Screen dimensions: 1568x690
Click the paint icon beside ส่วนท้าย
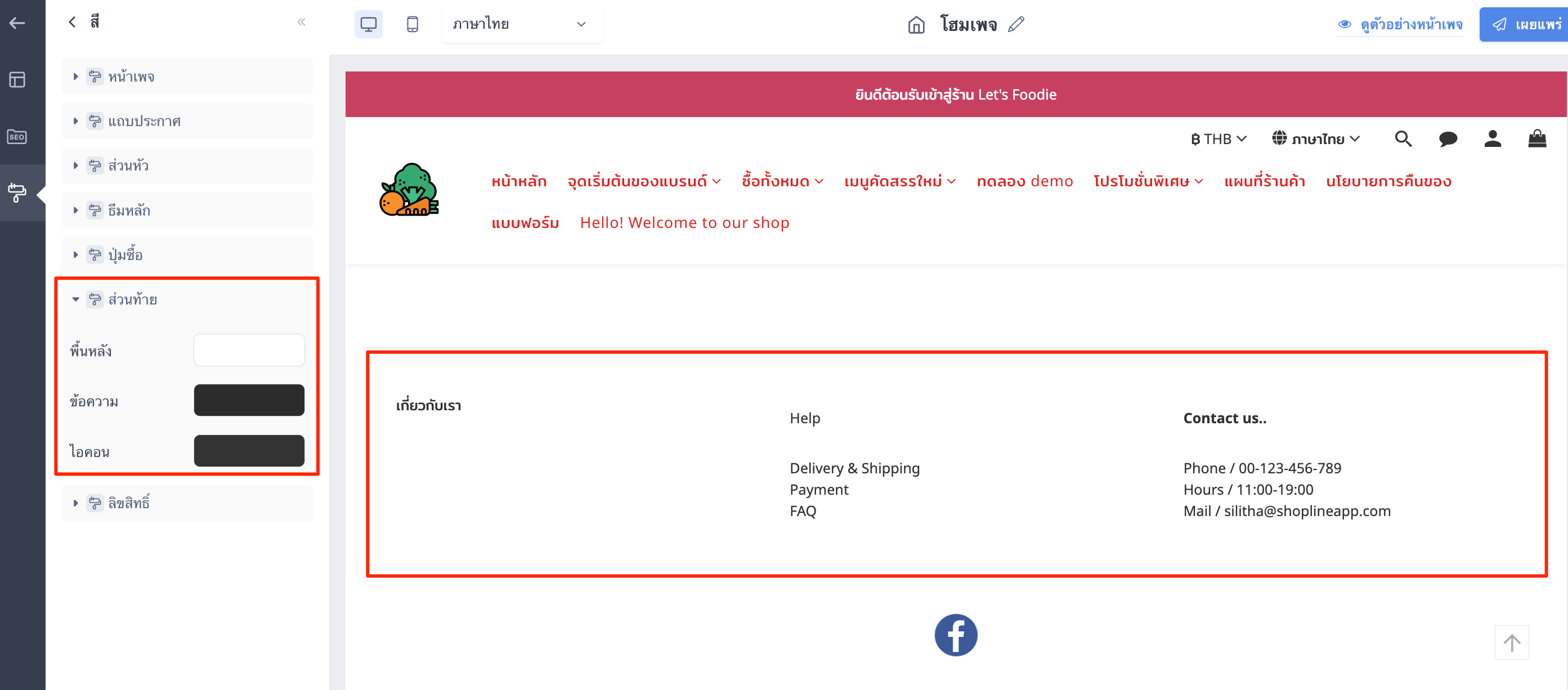95,299
